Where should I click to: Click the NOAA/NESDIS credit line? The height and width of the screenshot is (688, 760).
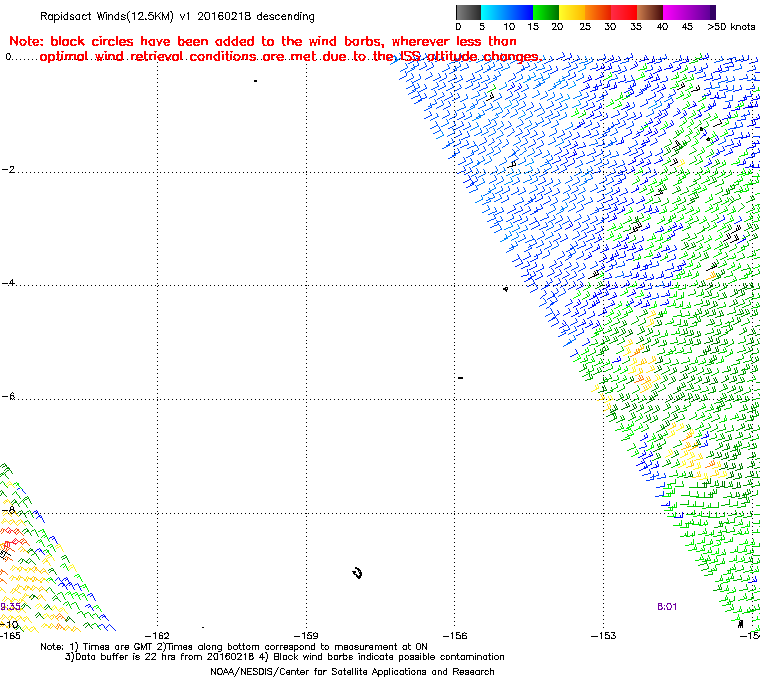click(352, 672)
